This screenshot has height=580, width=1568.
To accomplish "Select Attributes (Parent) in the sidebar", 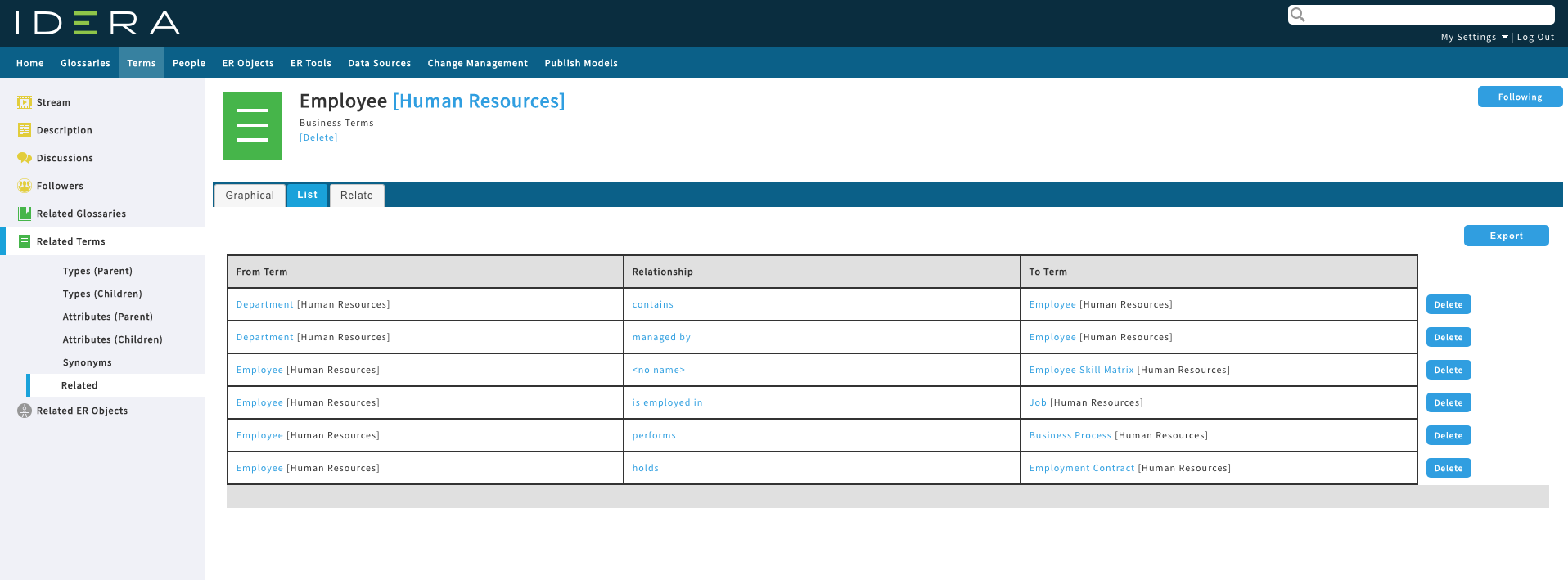I will pyautogui.click(x=108, y=317).
